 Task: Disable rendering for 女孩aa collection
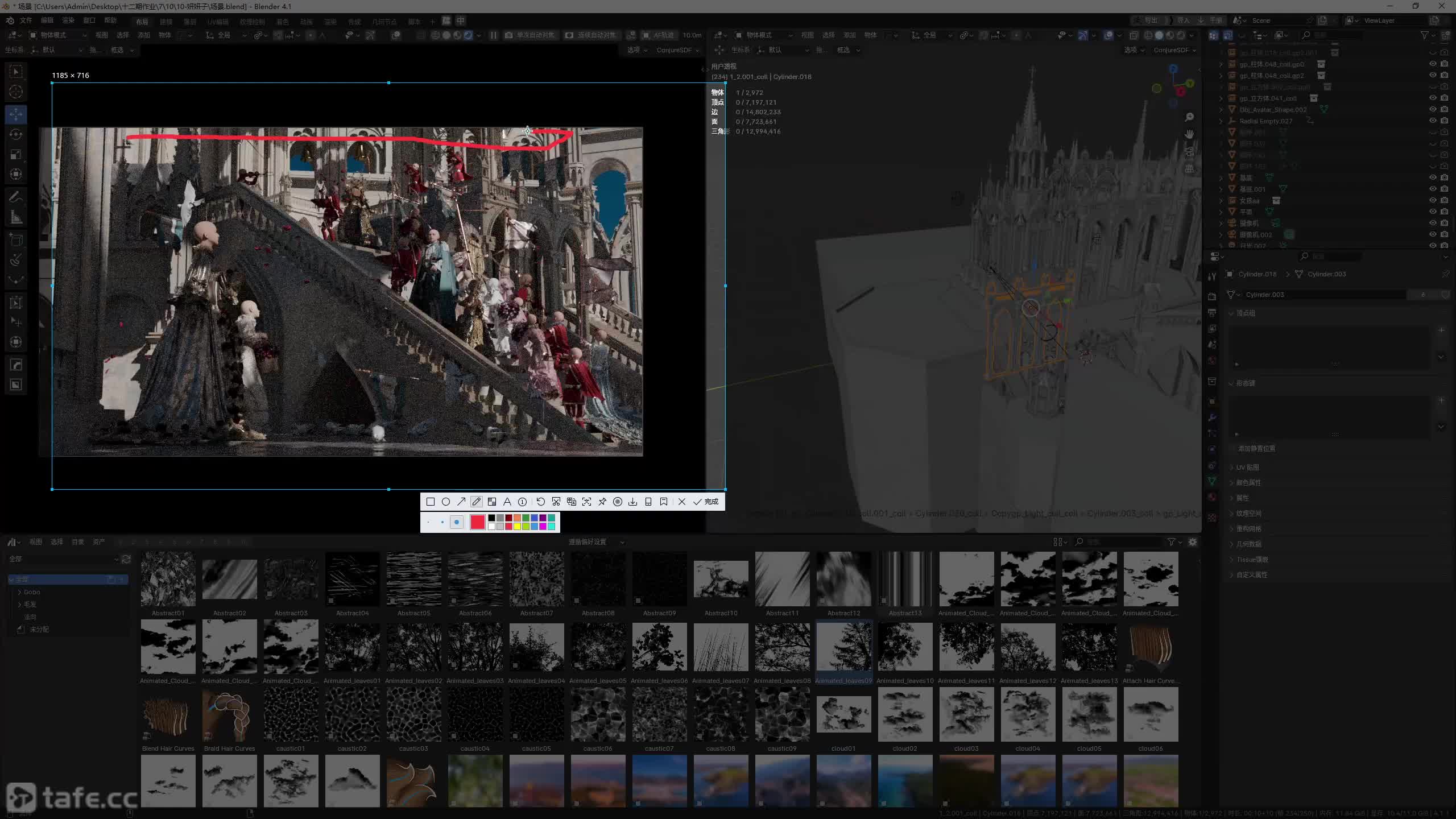pos(1444,200)
